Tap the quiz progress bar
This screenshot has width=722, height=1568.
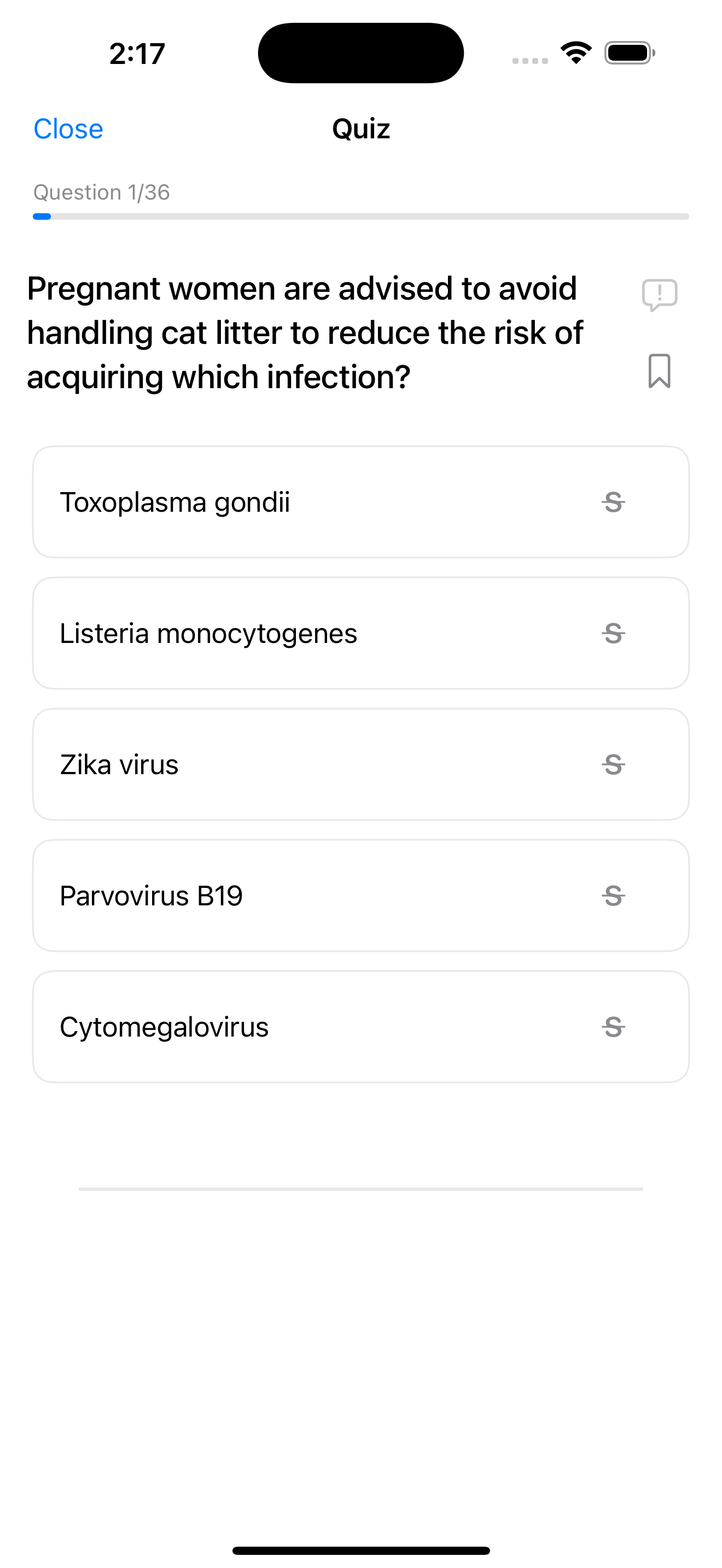pos(361,217)
